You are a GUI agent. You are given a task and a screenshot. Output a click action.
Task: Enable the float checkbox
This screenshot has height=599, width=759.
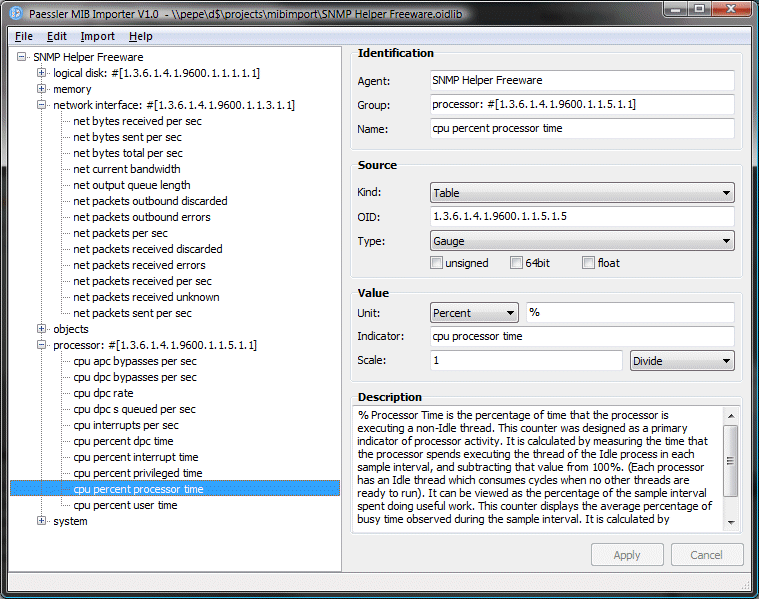[588, 263]
